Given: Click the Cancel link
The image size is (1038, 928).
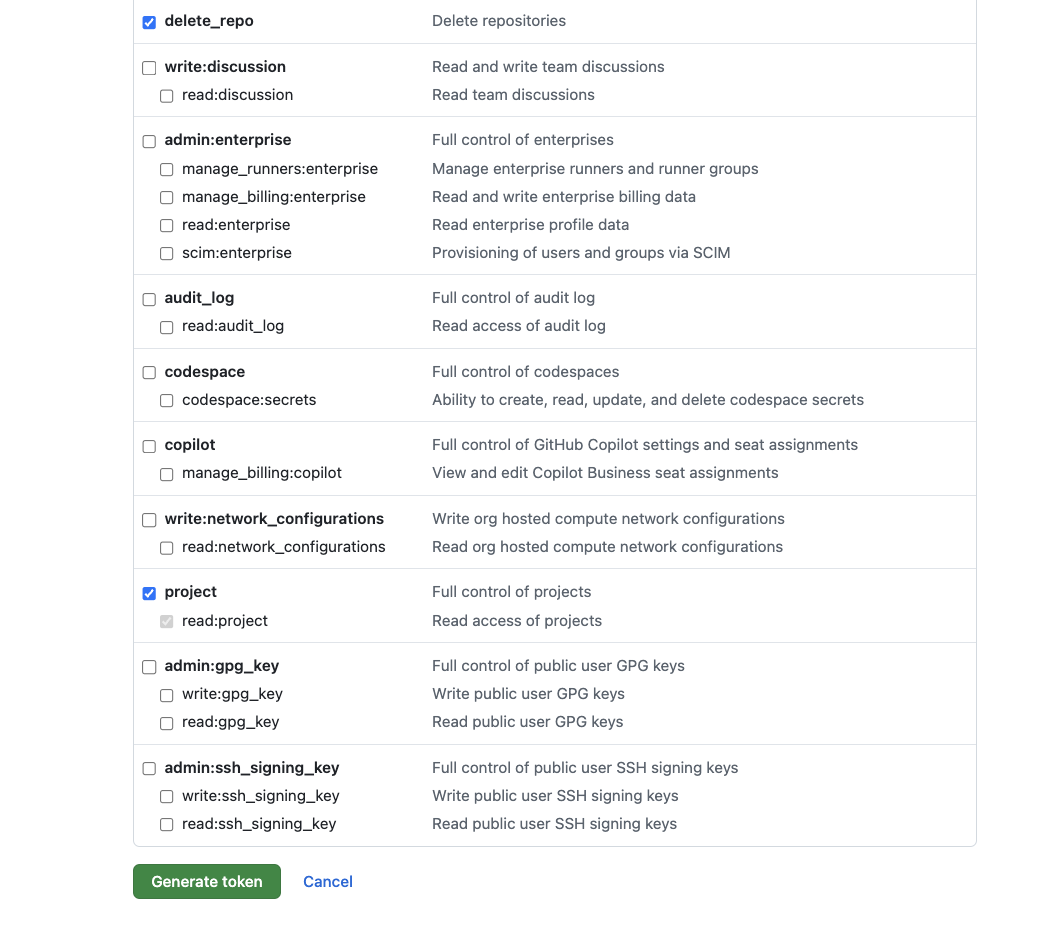Looking at the screenshot, I should (x=328, y=882).
